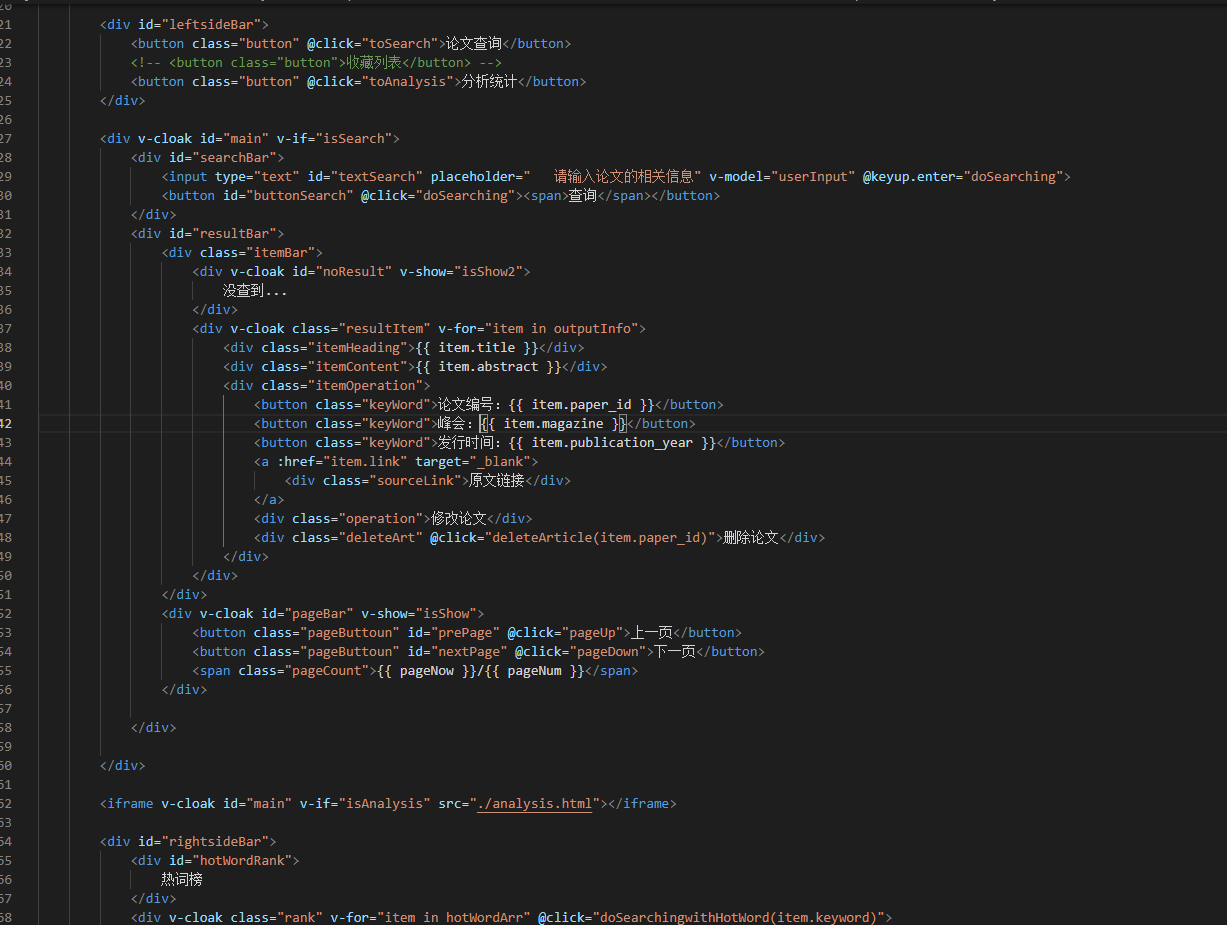Click the 删除论文 text

[x=750, y=537]
